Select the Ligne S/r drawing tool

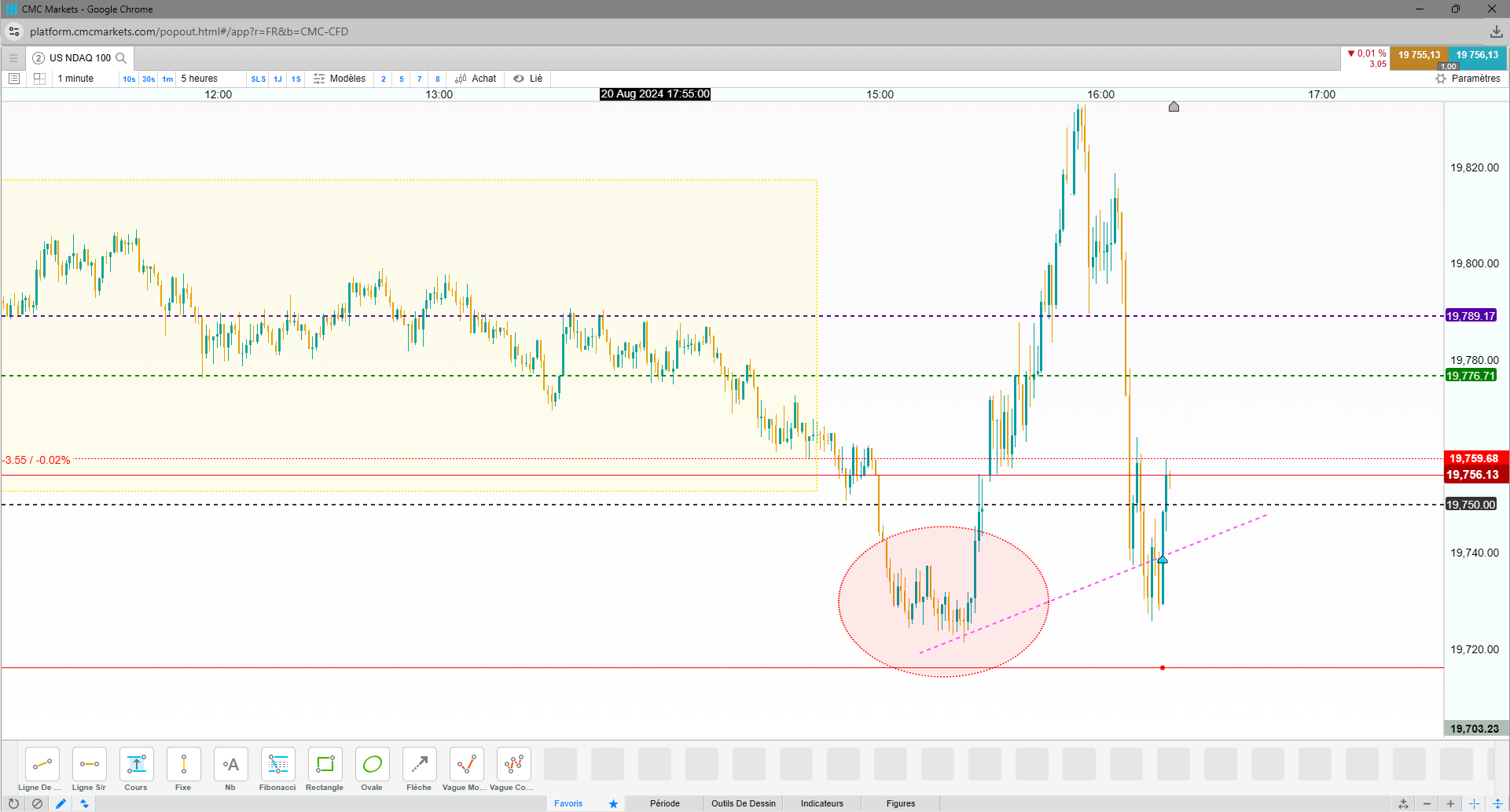point(90,764)
